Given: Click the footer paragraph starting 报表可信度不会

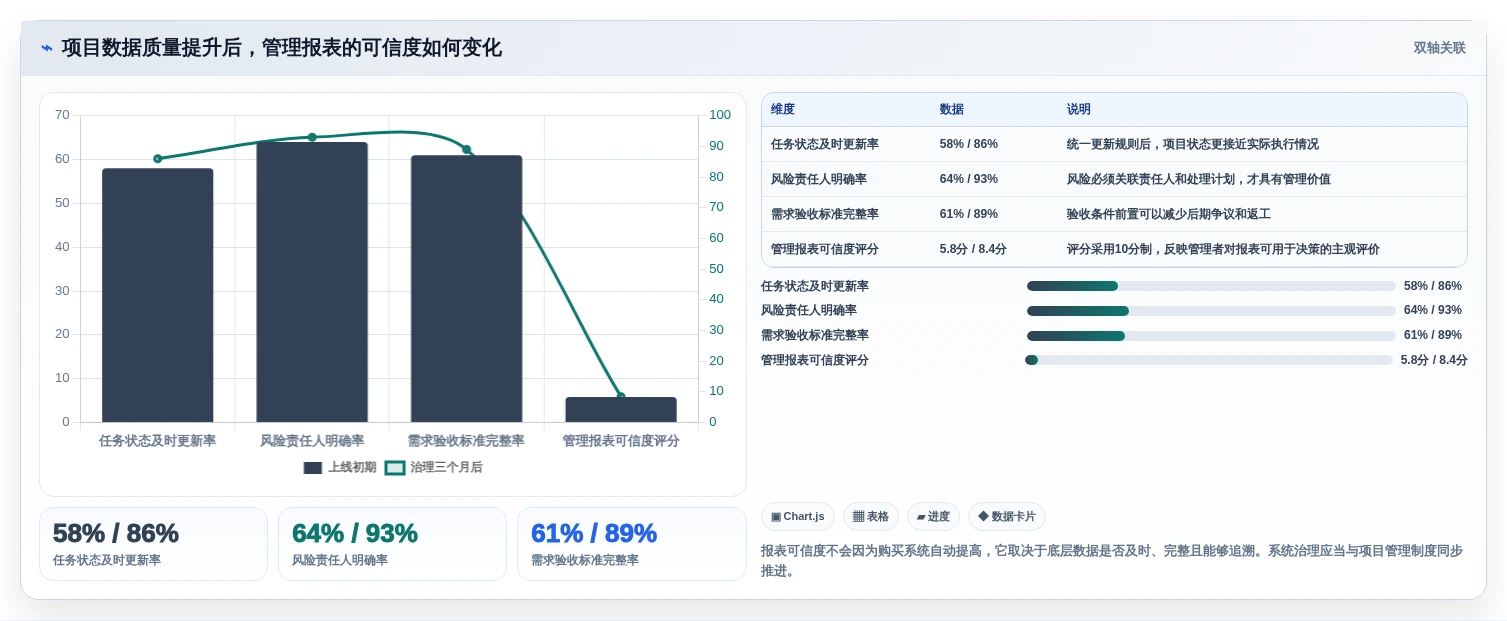Looking at the screenshot, I should 1112,561.
